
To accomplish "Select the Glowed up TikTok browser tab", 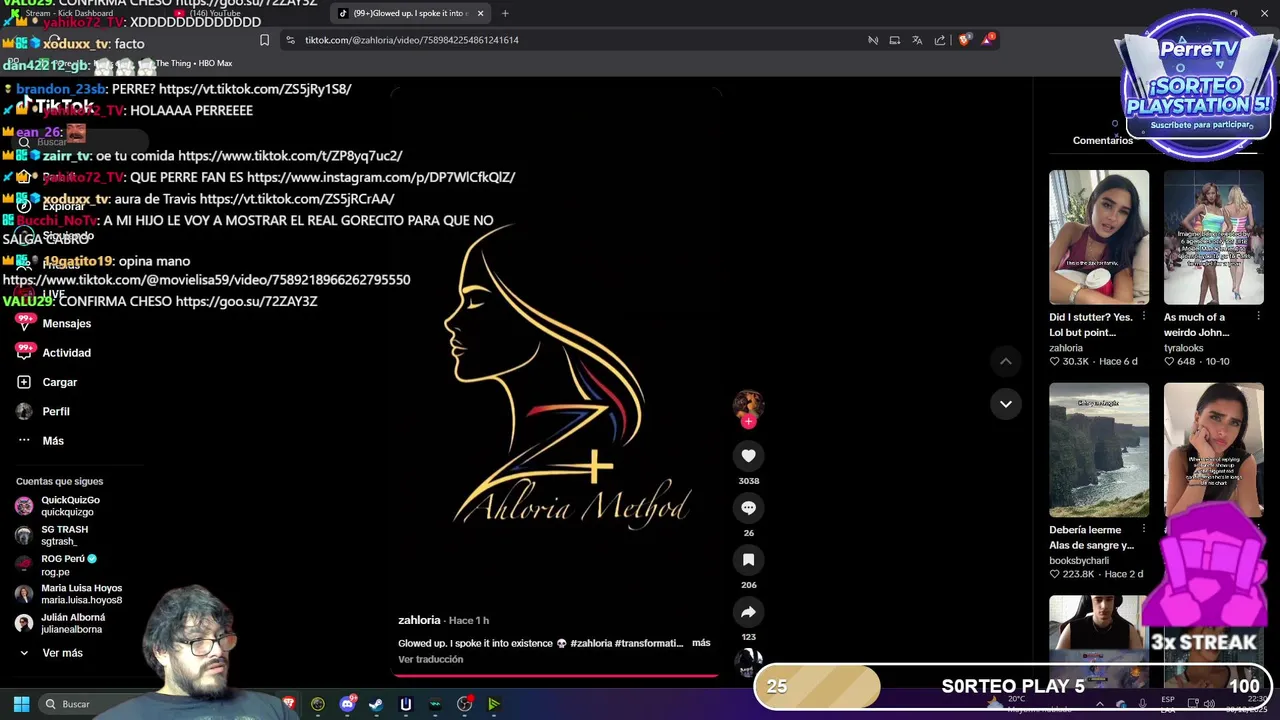I will click(410, 13).
